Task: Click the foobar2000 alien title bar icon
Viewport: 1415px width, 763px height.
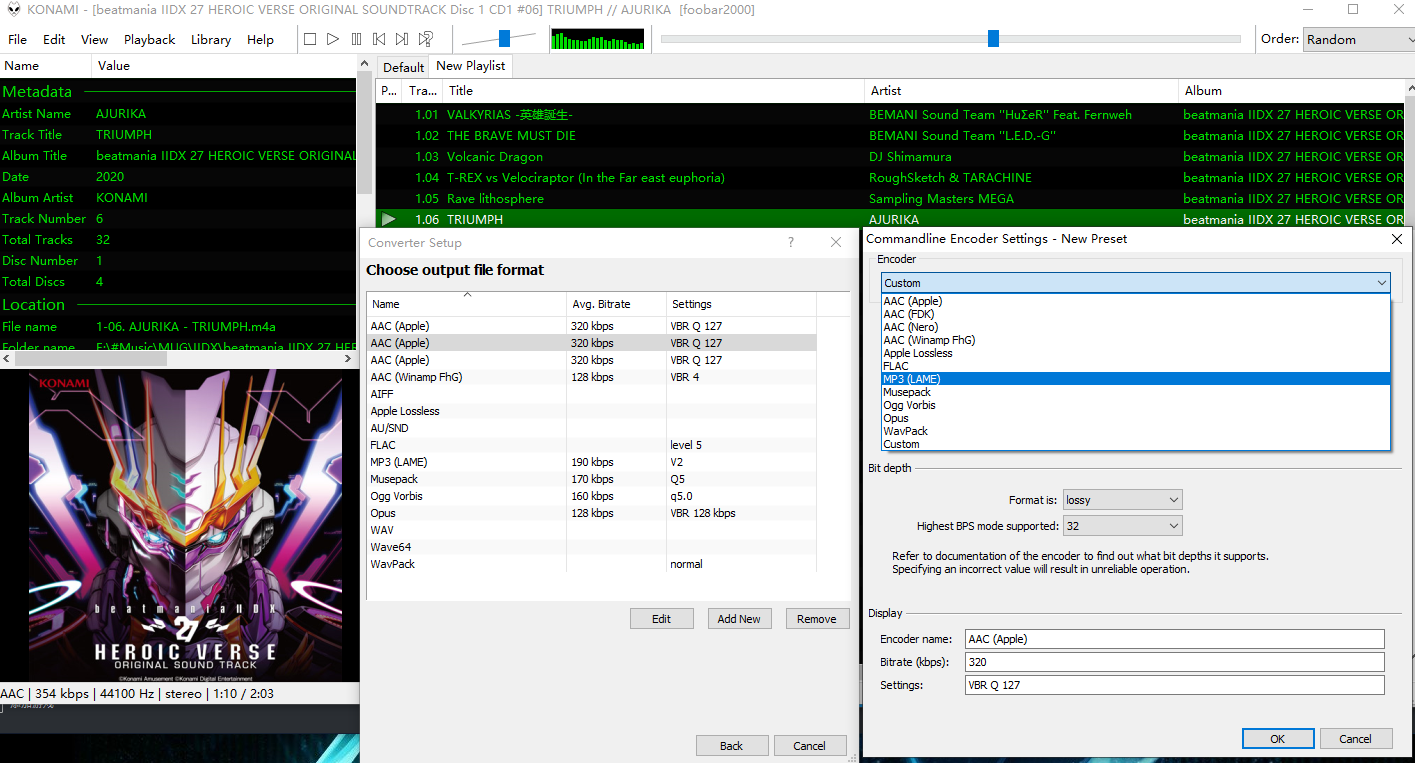Action: [13, 10]
